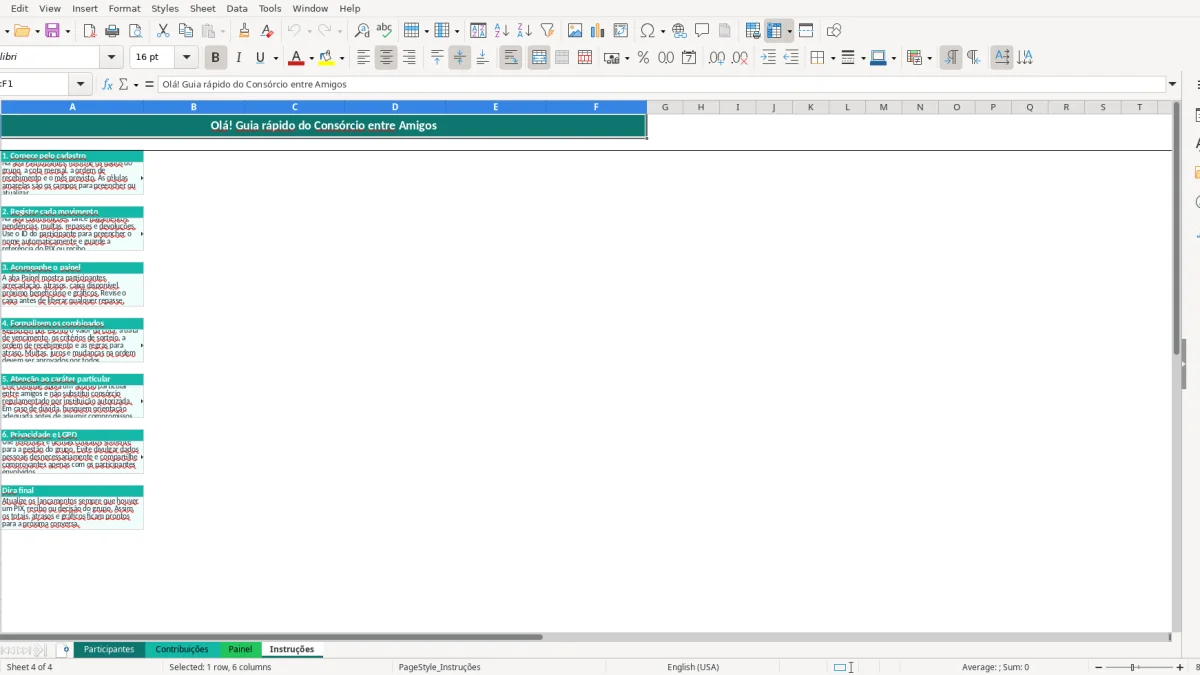1200x675 pixels.
Task: Align the cell text right
Action: coord(409,58)
